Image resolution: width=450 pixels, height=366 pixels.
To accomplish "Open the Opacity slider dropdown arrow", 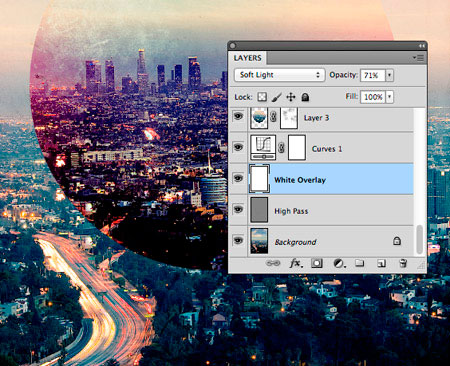I will point(389,75).
